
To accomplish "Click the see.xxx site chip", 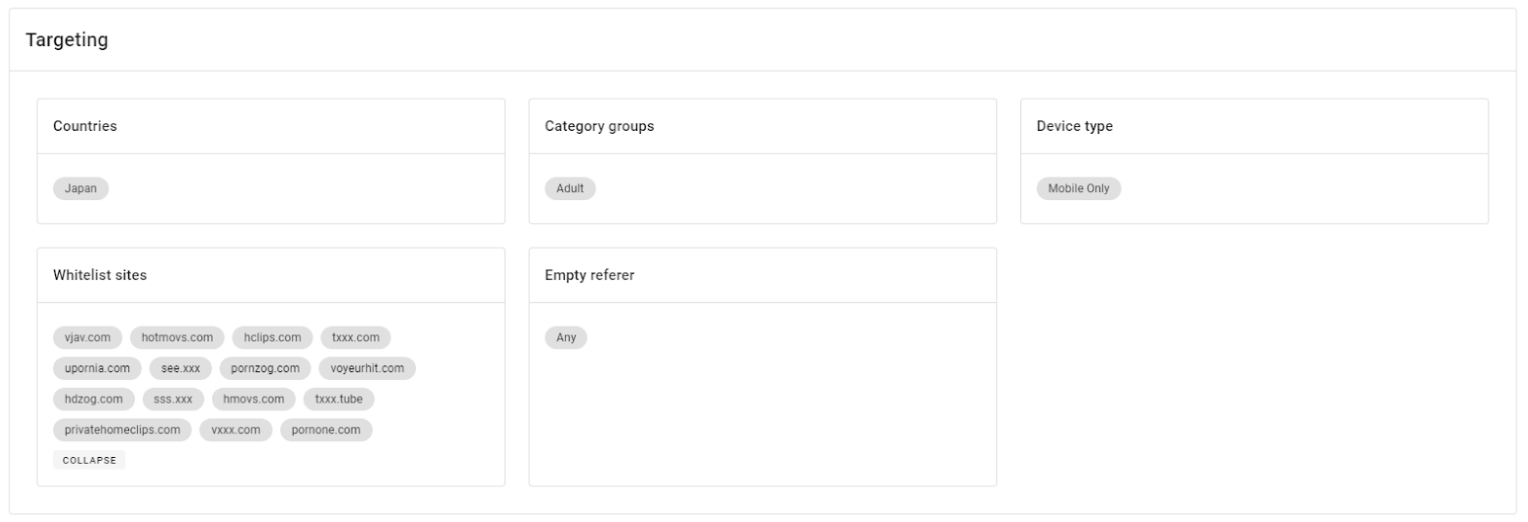I will (181, 369).
